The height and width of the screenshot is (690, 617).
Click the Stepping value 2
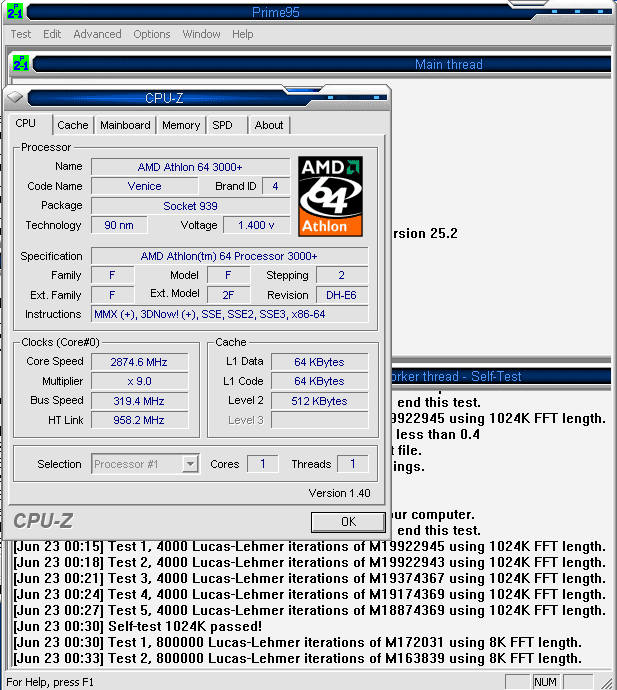[342, 275]
